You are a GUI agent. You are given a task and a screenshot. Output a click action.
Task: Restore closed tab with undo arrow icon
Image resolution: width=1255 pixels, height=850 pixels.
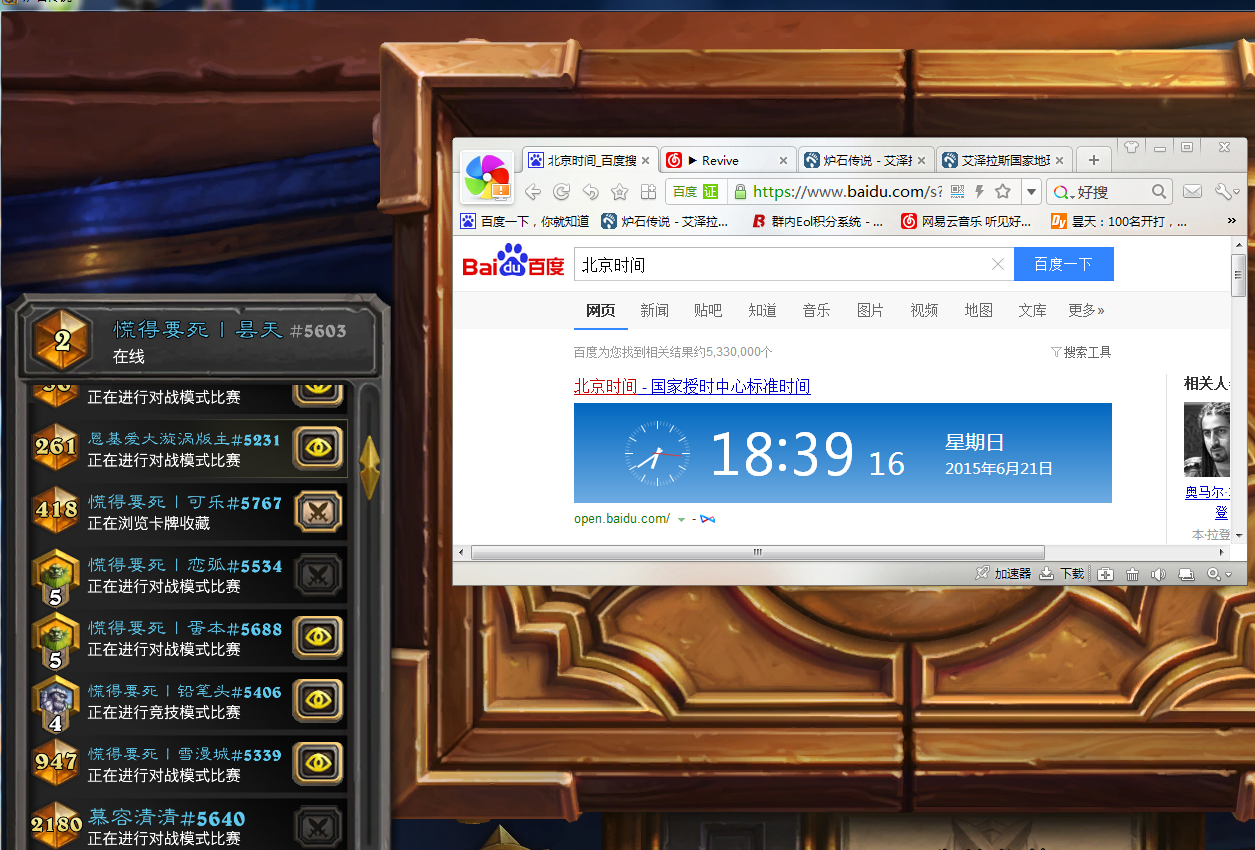click(x=591, y=192)
